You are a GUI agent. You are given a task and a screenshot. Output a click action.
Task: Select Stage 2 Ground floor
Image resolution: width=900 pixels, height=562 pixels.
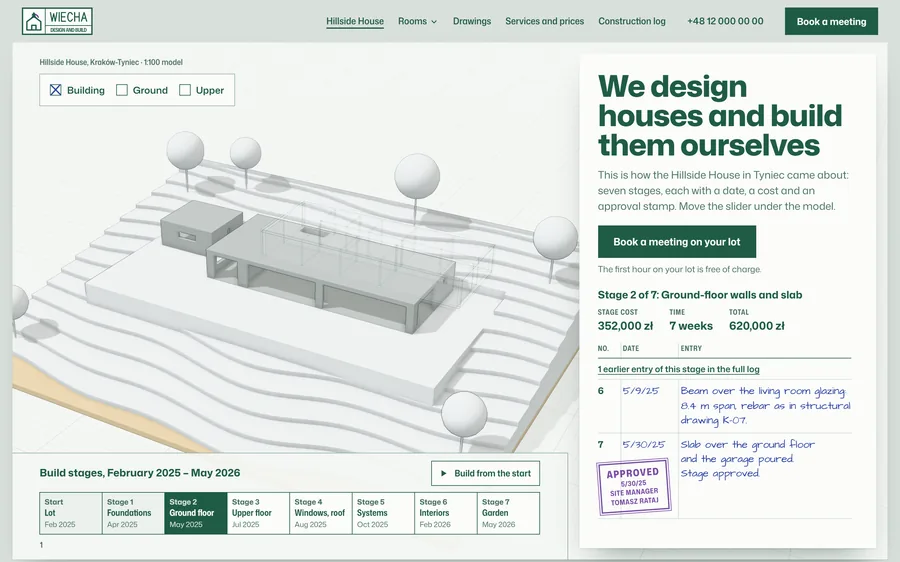pos(196,513)
